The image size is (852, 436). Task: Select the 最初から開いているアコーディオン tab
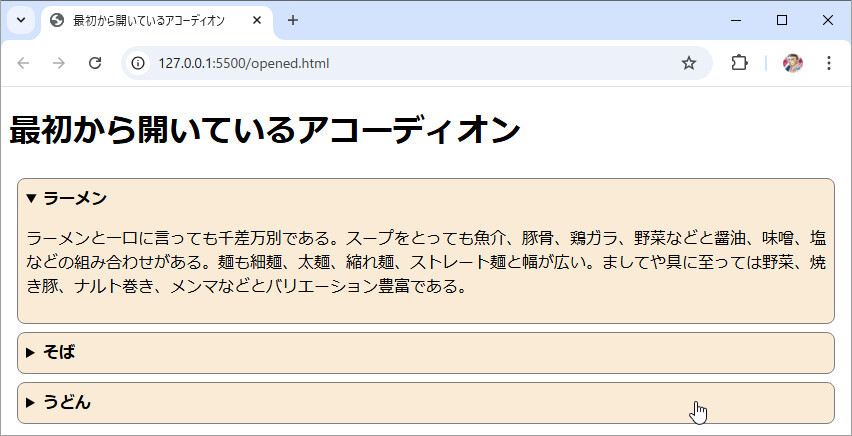coord(148,20)
